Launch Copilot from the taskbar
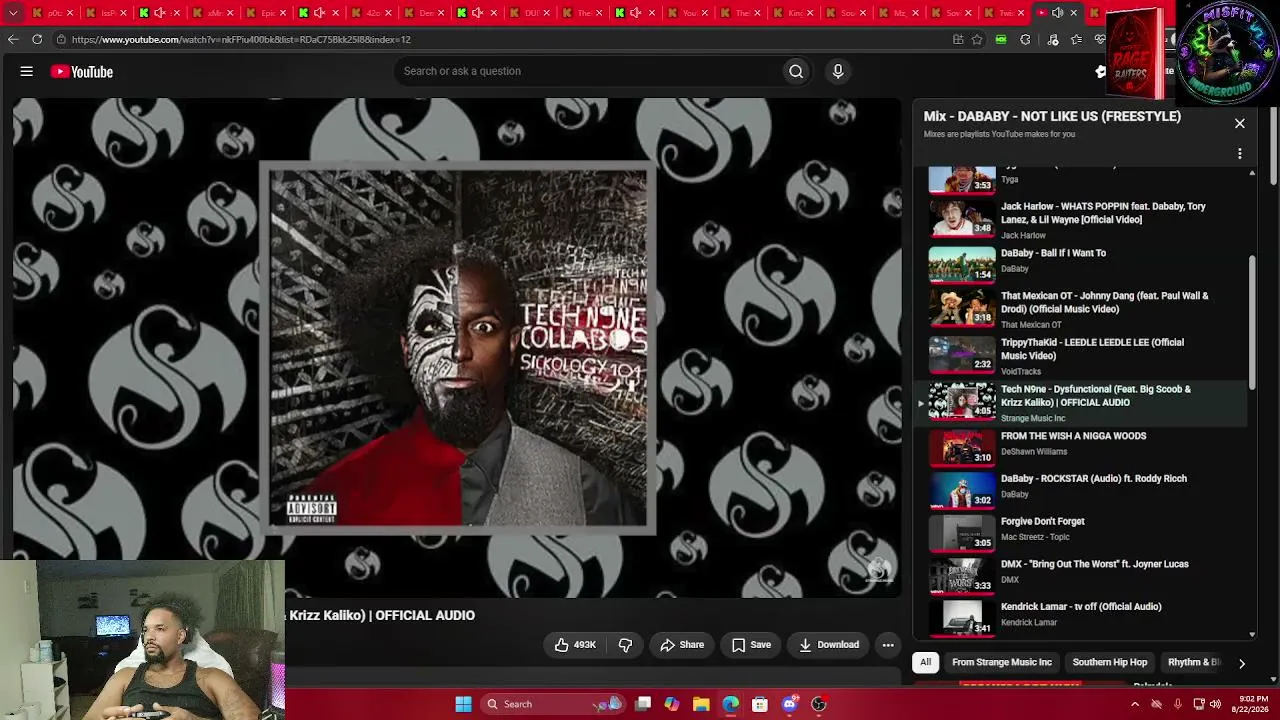1280x720 pixels. point(672,704)
